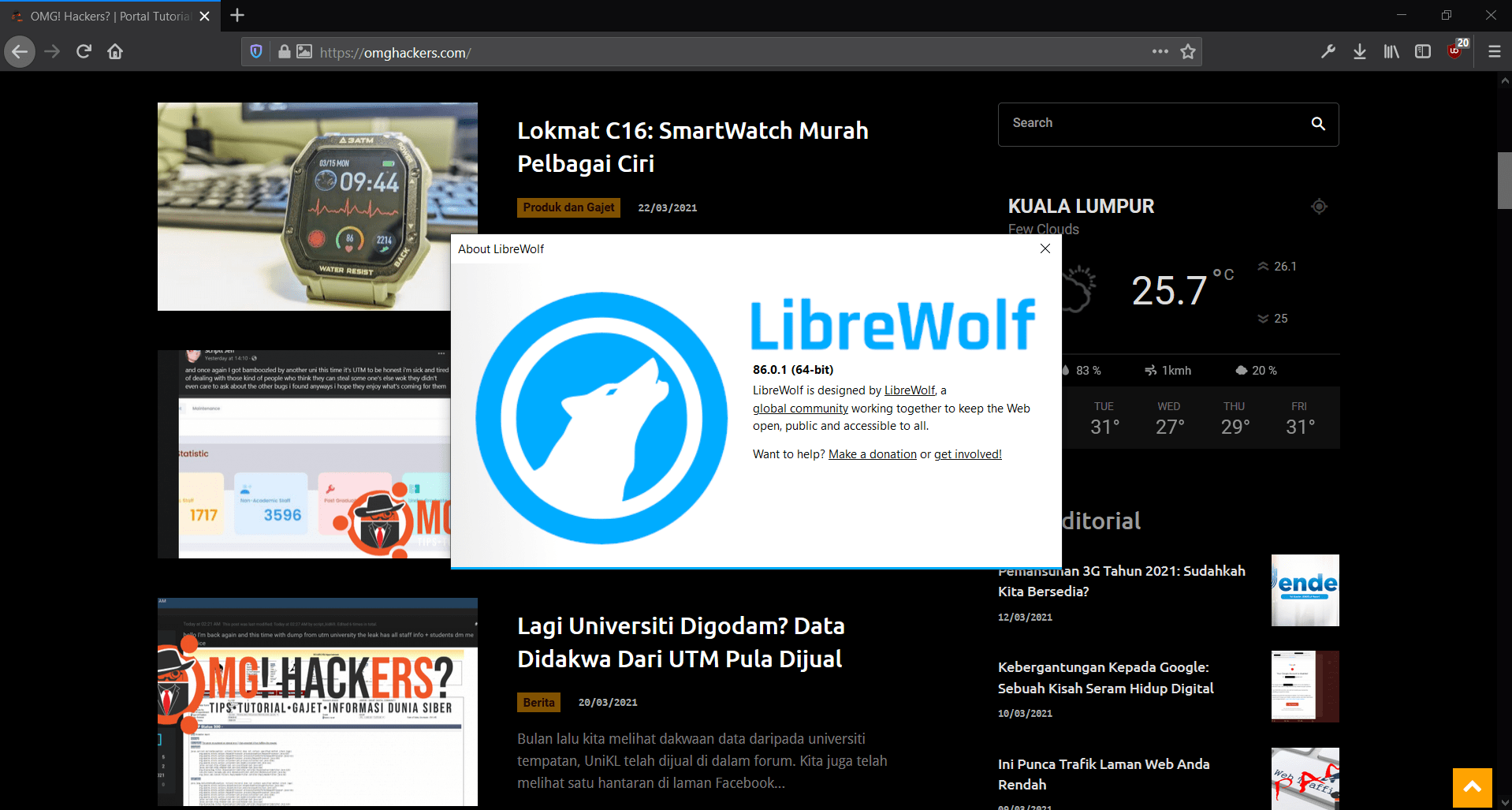Detect location in the weather widget
Image resolution: width=1512 pixels, height=810 pixels.
1319,207
